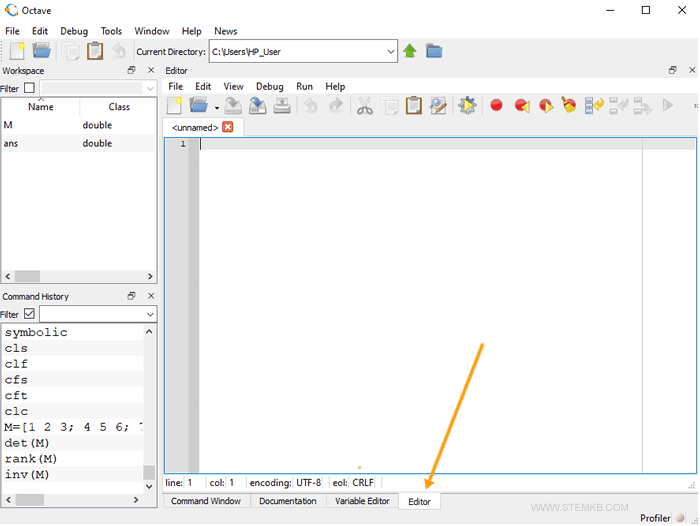Go up one directory with green arrow

coord(410,51)
